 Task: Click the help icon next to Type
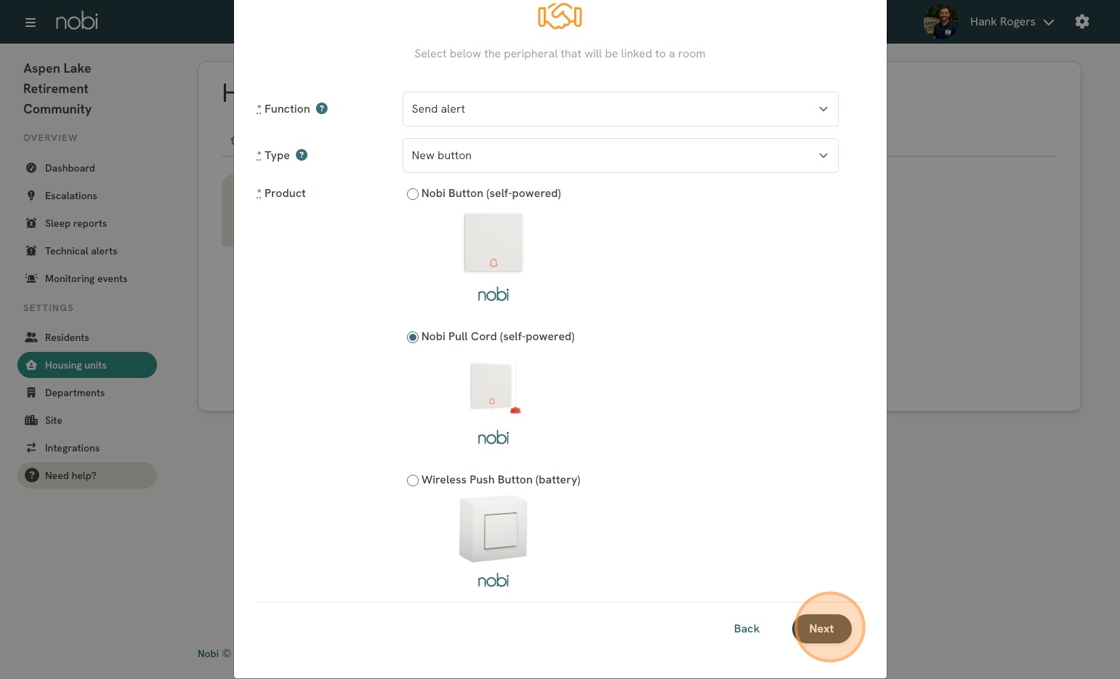(x=302, y=155)
